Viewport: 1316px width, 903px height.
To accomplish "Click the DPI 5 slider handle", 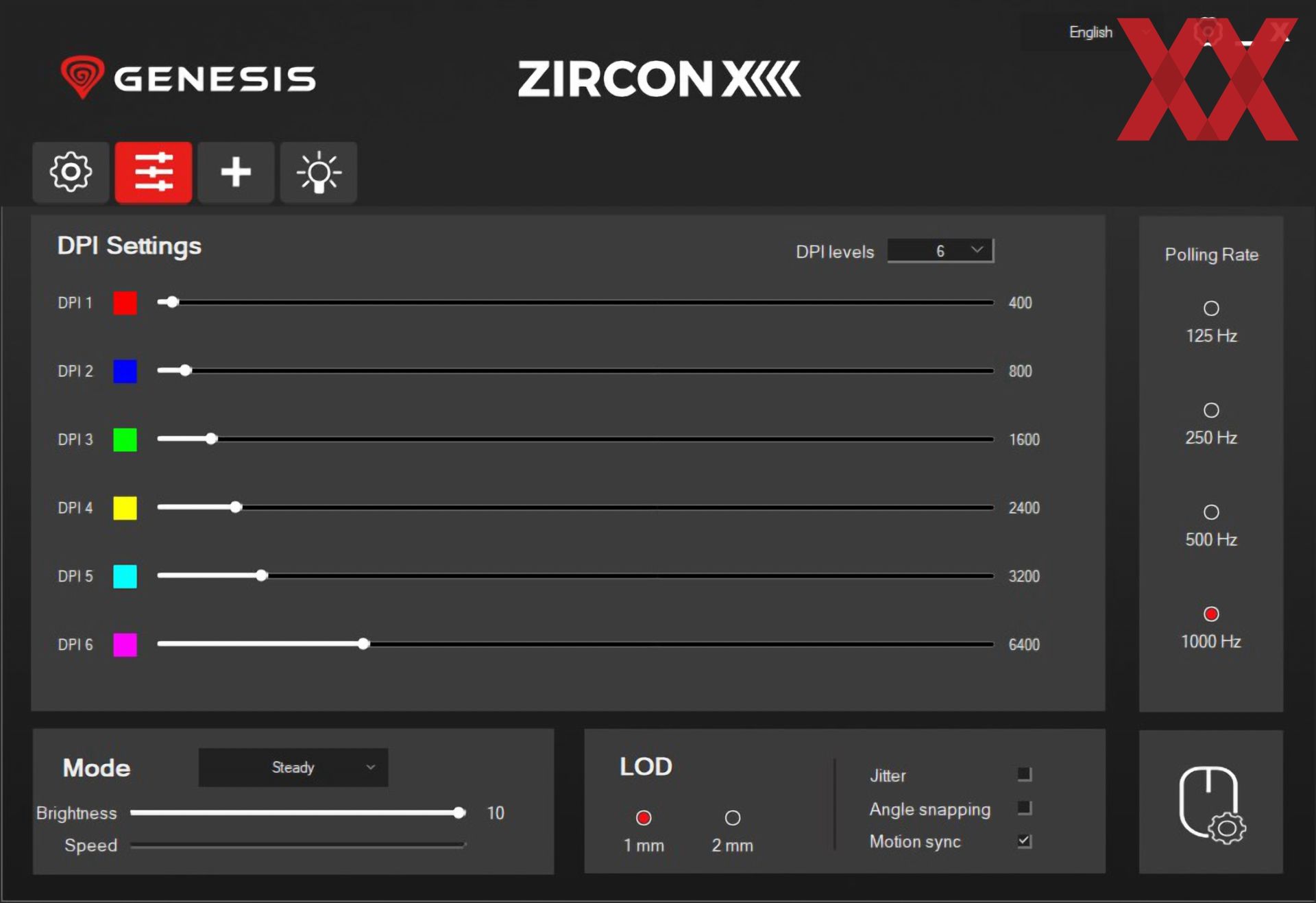I will 262,575.
